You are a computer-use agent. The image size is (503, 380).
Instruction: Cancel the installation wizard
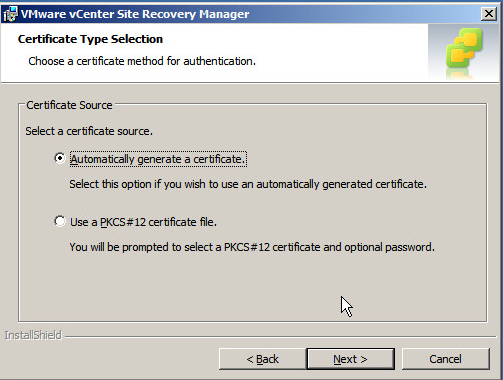[x=446, y=359]
